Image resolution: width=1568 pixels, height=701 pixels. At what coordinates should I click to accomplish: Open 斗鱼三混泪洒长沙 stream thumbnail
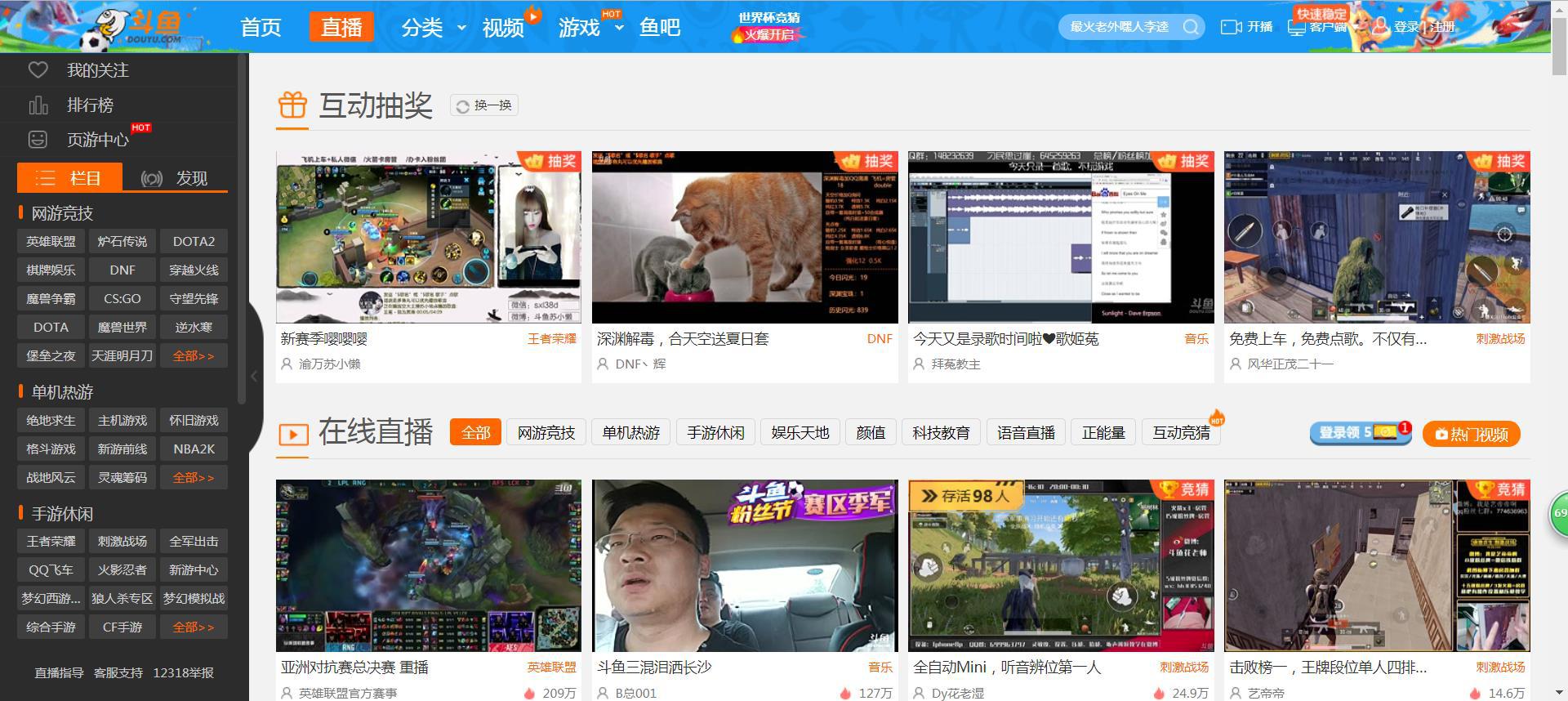(745, 565)
